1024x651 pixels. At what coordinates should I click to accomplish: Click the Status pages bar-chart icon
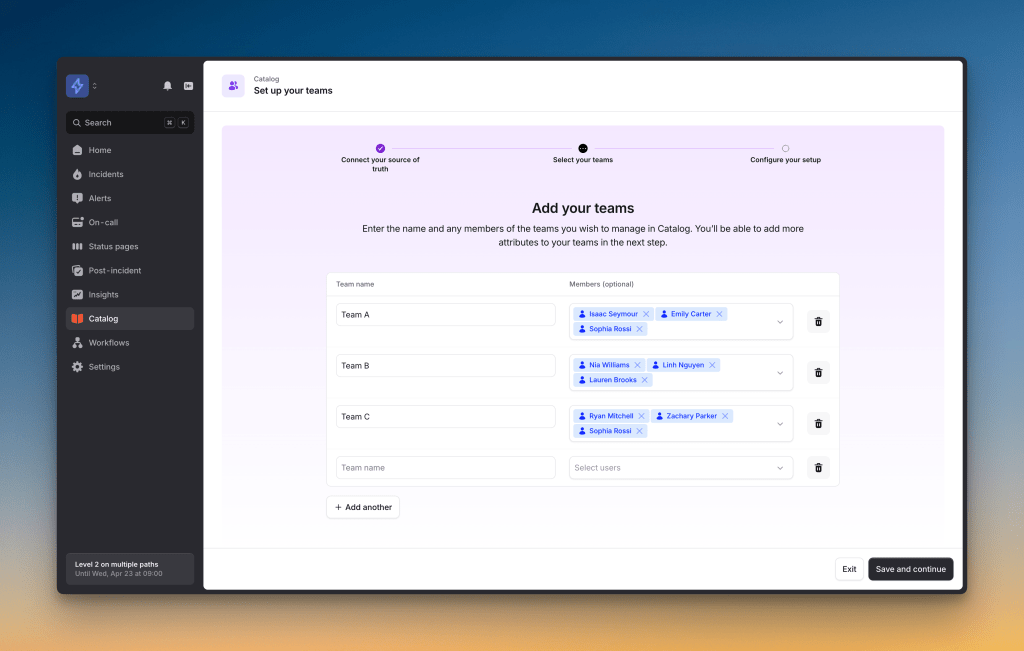(x=76, y=246)
